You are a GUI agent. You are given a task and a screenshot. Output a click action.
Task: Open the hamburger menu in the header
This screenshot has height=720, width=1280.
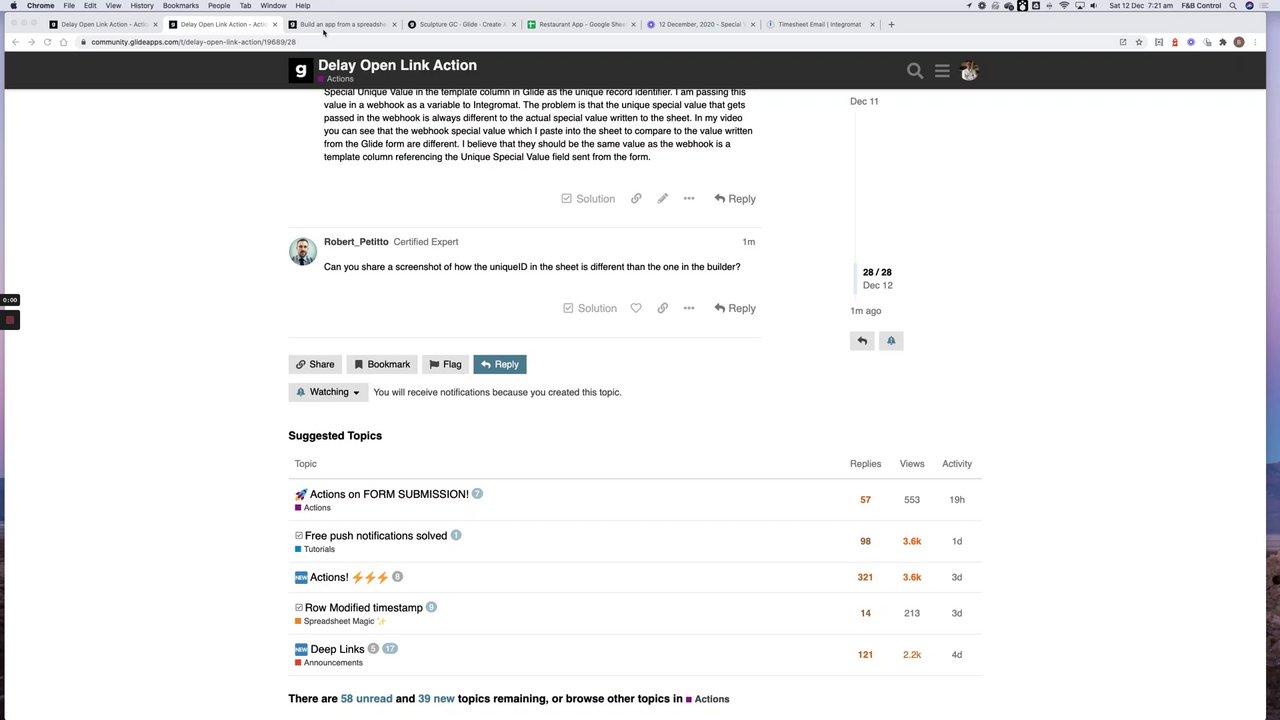coord(942,71)
